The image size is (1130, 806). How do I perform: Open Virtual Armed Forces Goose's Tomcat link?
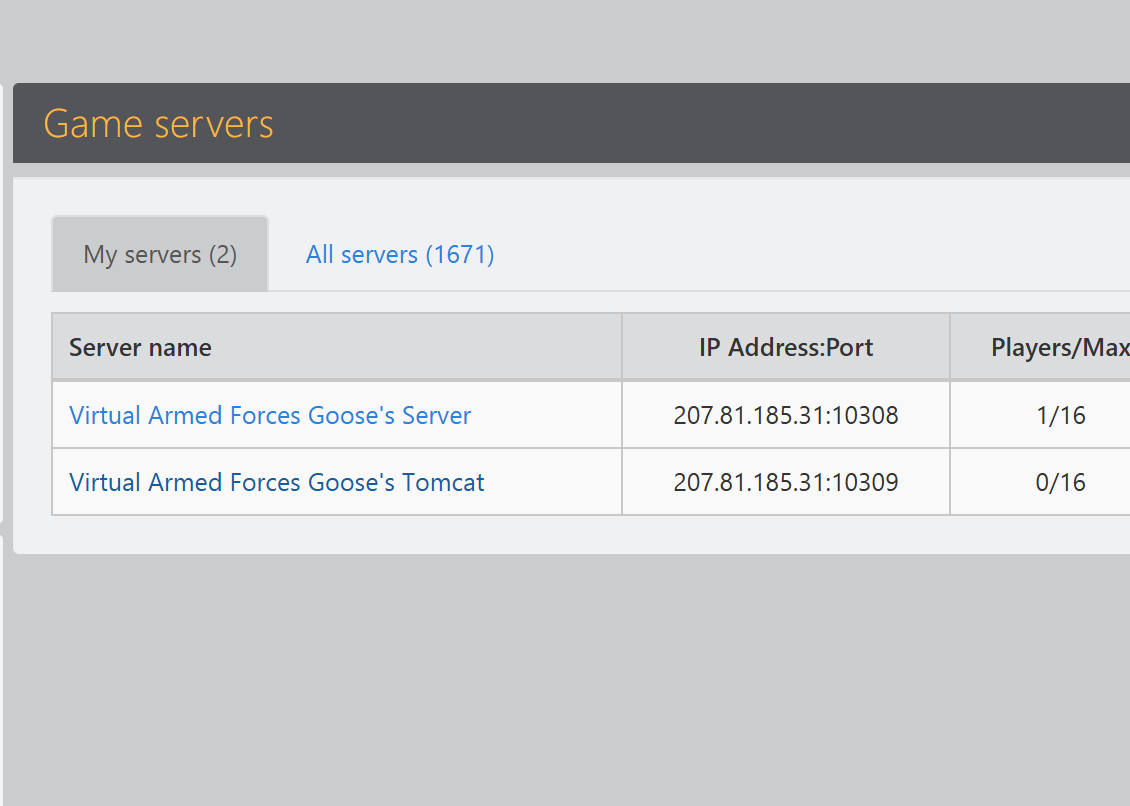click(x=277, y=482)
